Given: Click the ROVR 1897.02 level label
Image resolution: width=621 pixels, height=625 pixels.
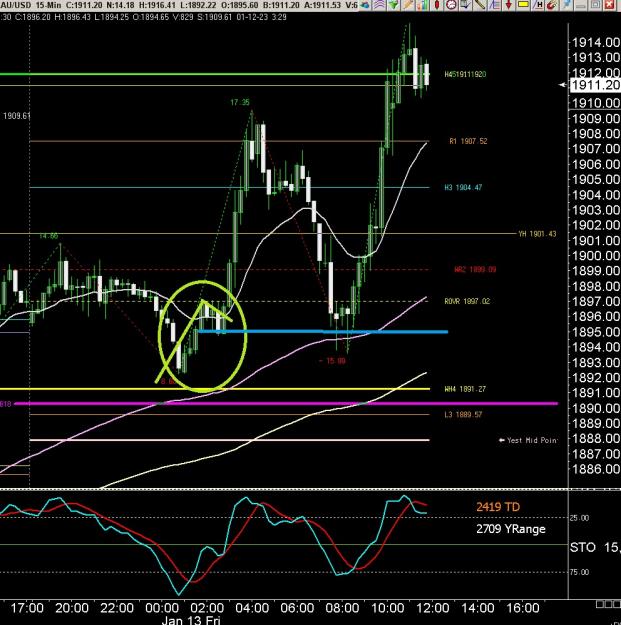Looking at the screenshot, I should pyautogui.click(x=467, y=301).
